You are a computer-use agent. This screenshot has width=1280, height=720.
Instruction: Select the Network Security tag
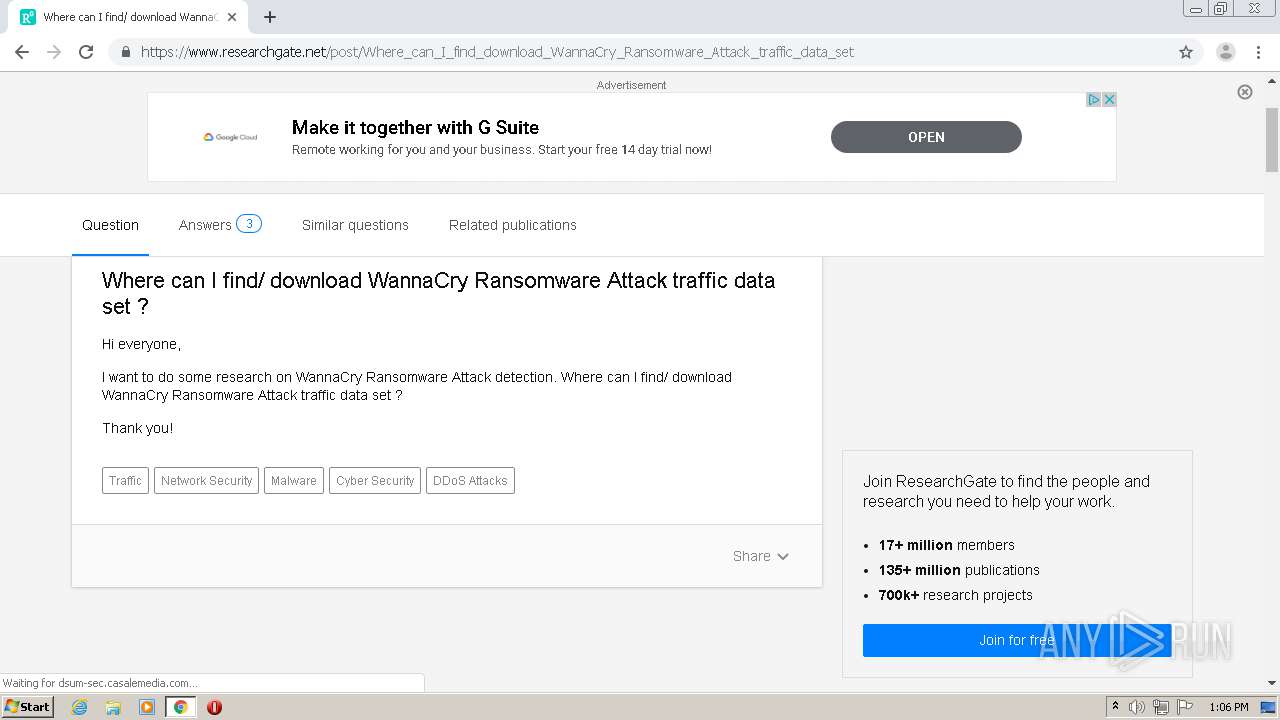[206, 481]
